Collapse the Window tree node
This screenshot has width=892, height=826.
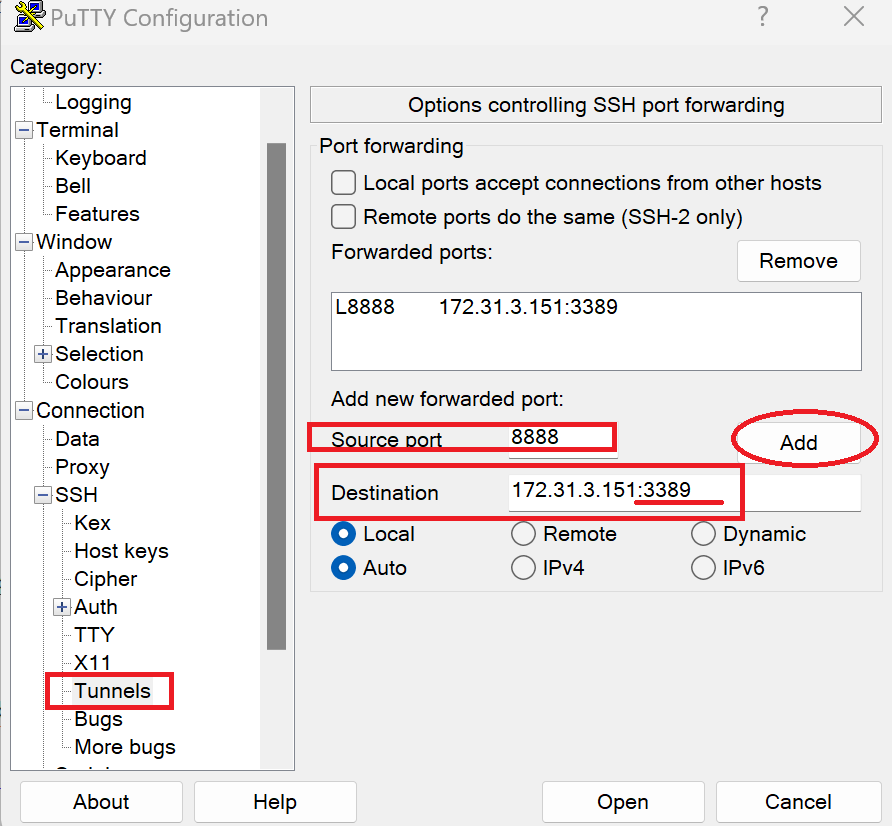[24, 242]
